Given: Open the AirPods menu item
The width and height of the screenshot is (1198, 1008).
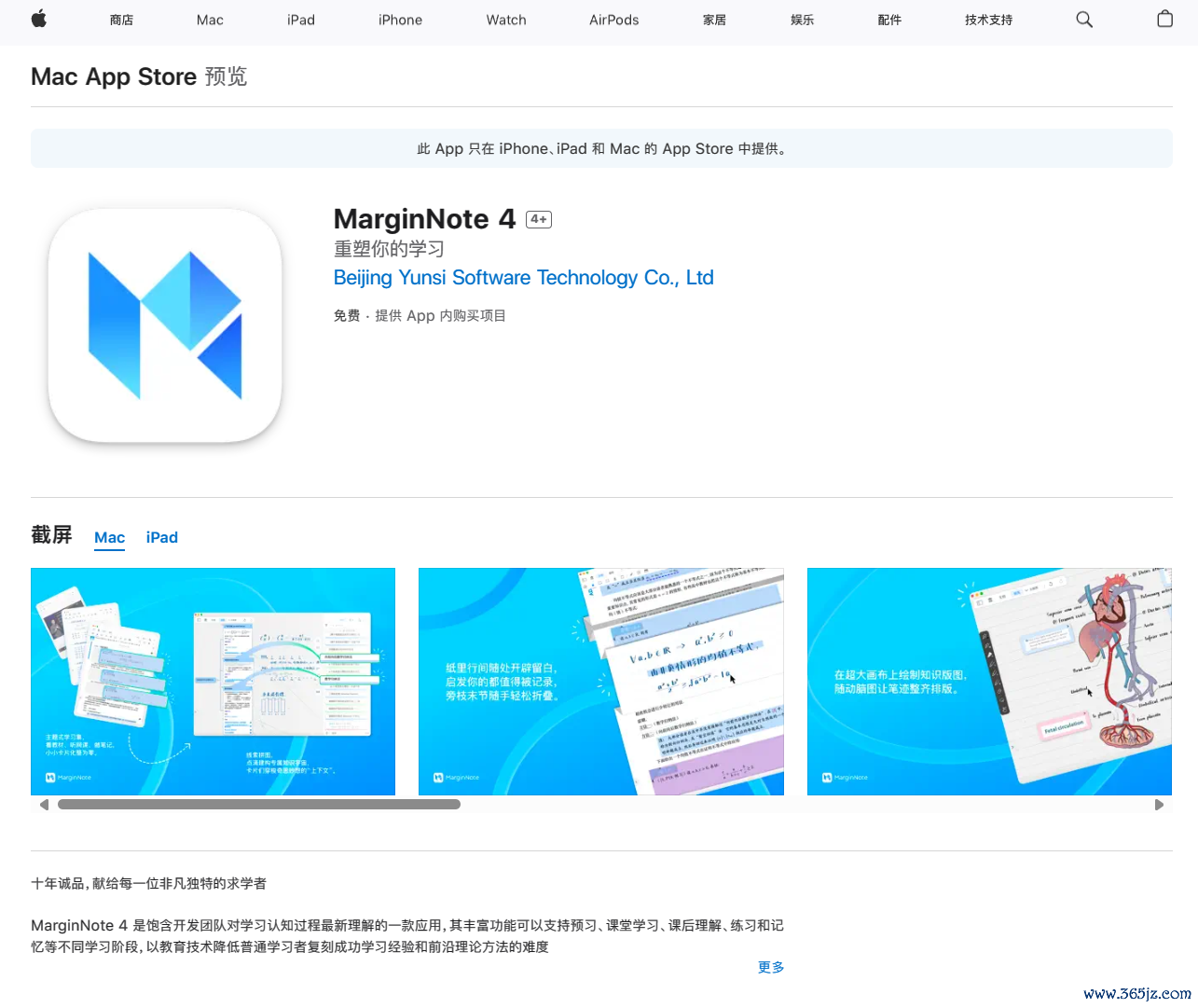Looking at the screenshot, I should pos(614,20).
